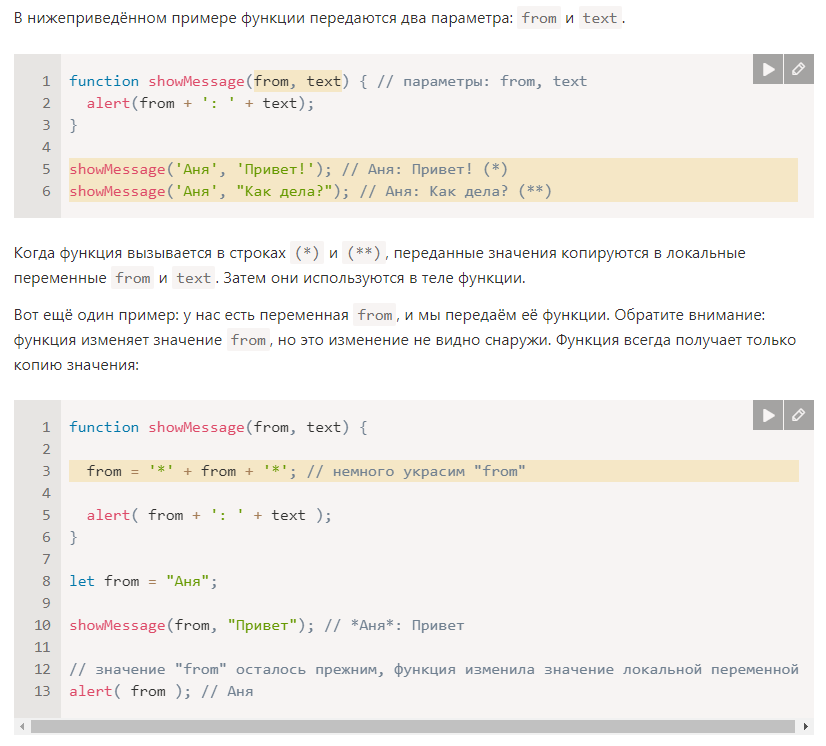Image resolution: width=826 pixels, height=746 pixels.
Task: Click the phrase 'Обратите внимание:'
Action: pyautogui.click(x=690, y=315)
